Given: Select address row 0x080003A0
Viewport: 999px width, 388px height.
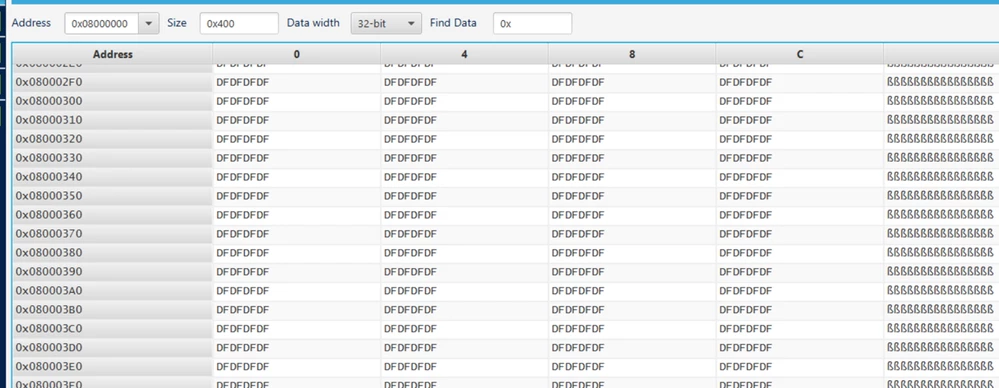Looking at the screenshot, I should tap(113, 291).
